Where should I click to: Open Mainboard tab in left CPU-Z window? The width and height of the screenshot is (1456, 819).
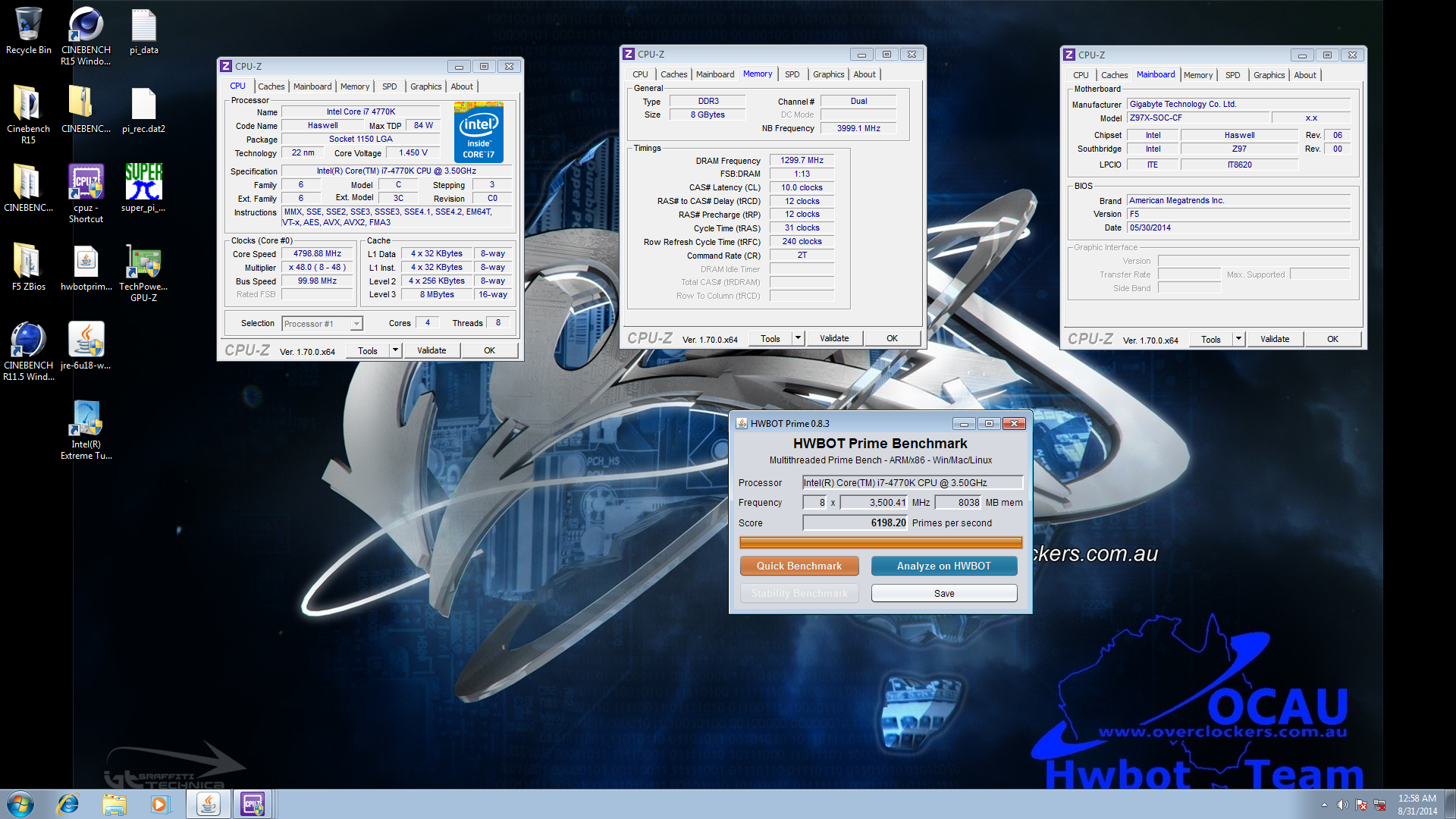click(312, 86)
